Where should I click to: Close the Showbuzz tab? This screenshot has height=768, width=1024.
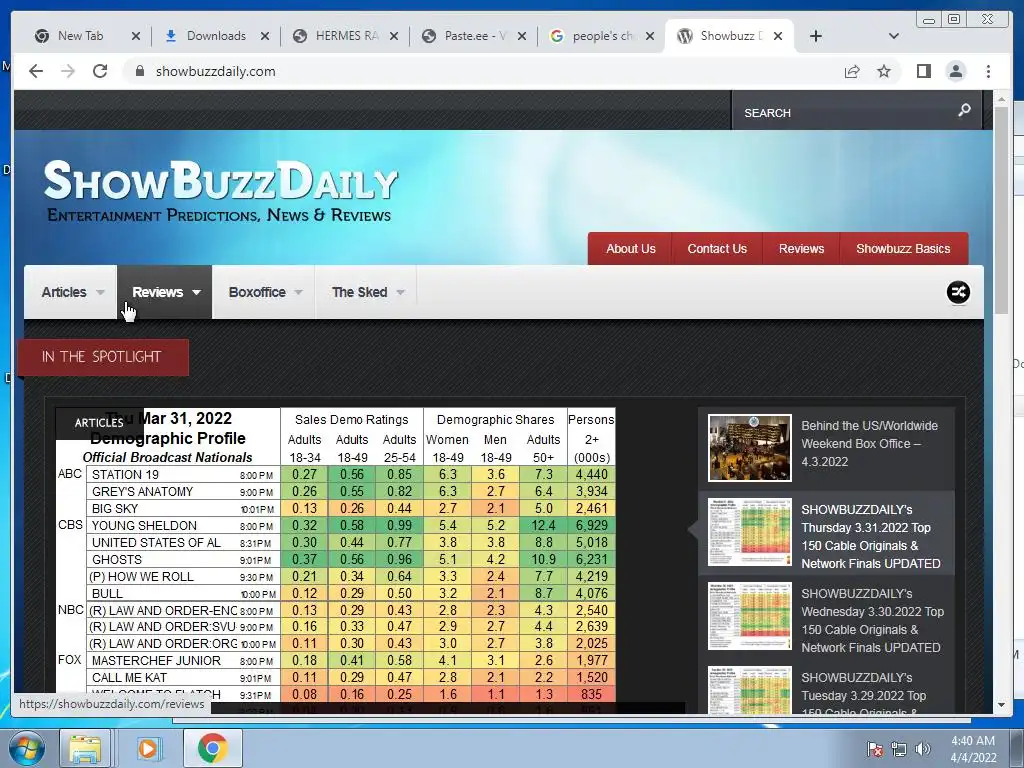pos(778,36)
